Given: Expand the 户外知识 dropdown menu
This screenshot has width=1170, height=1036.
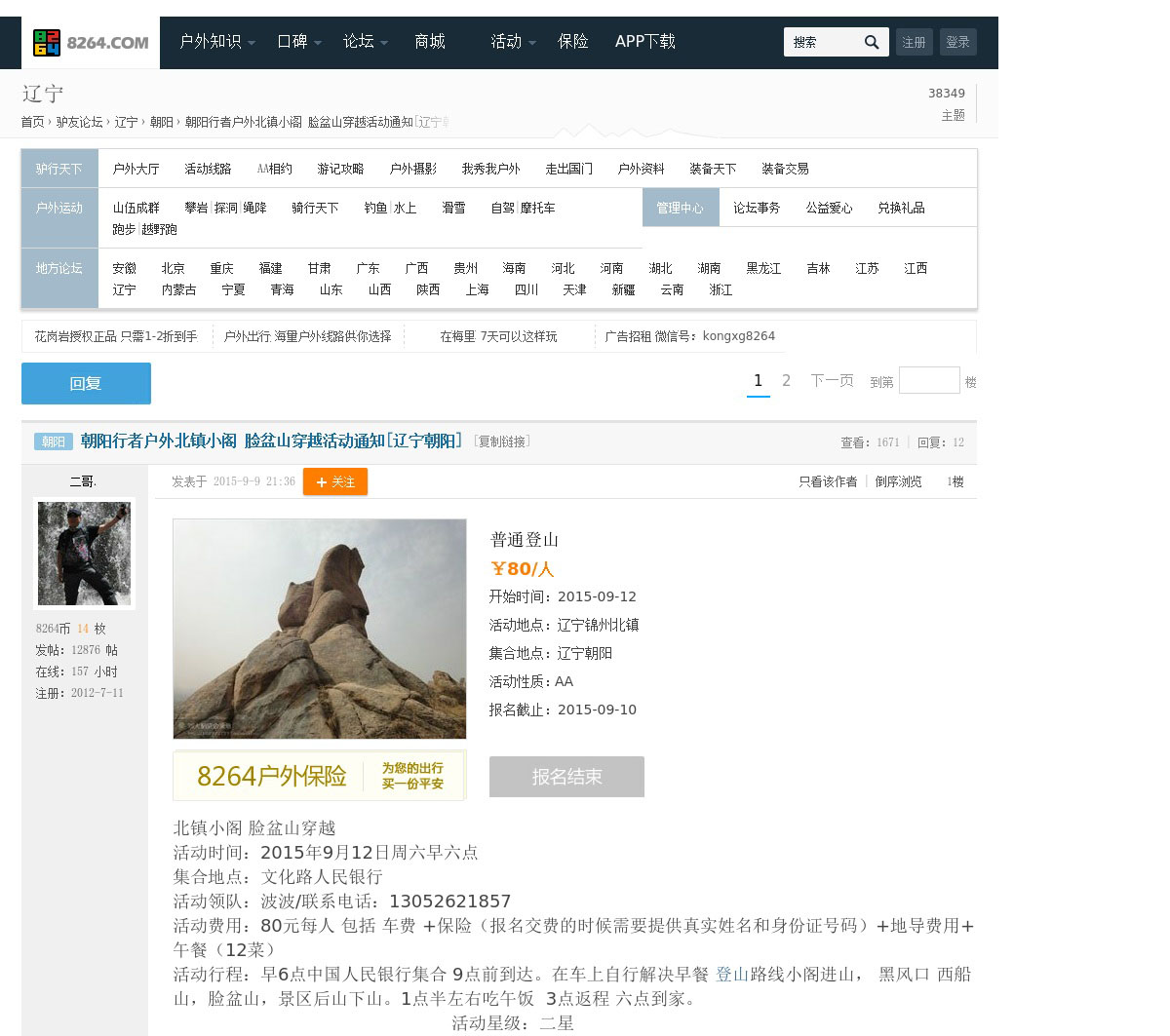Looking at the screenshot, I should (216, 42).
